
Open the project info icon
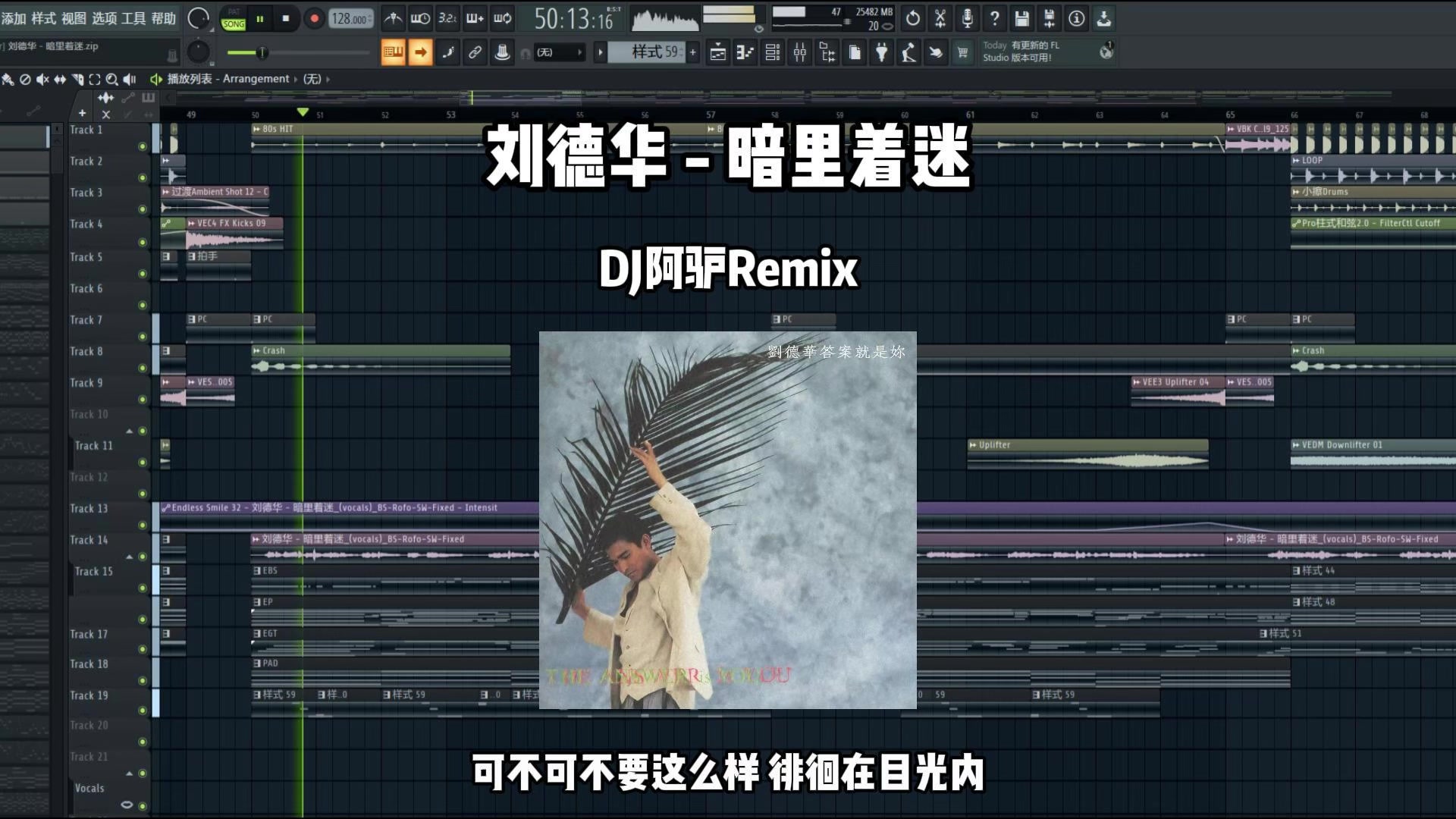[x=1077, y=18]
